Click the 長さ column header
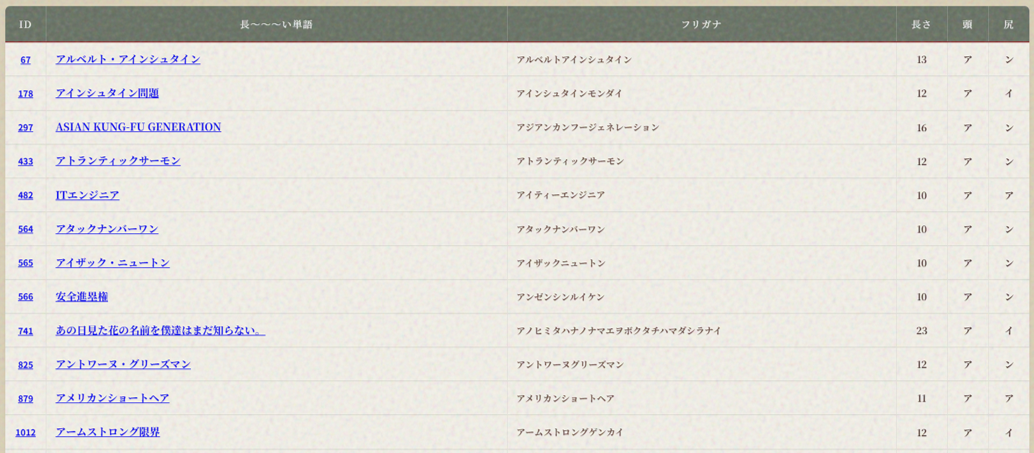This screenshot has width=1034, height=453. 921,24
